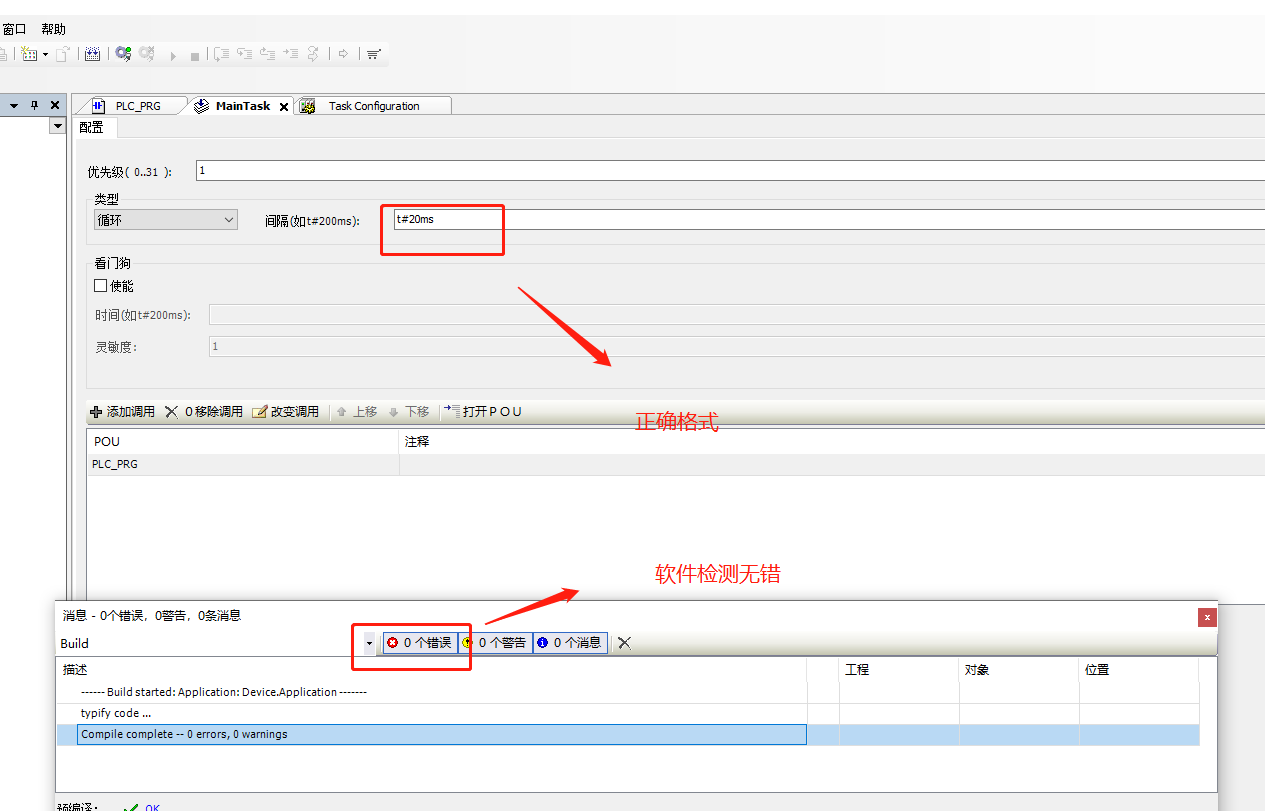Close the left side panel
The height and width of the screenshot is (811, 1265).
click(55, 104)
